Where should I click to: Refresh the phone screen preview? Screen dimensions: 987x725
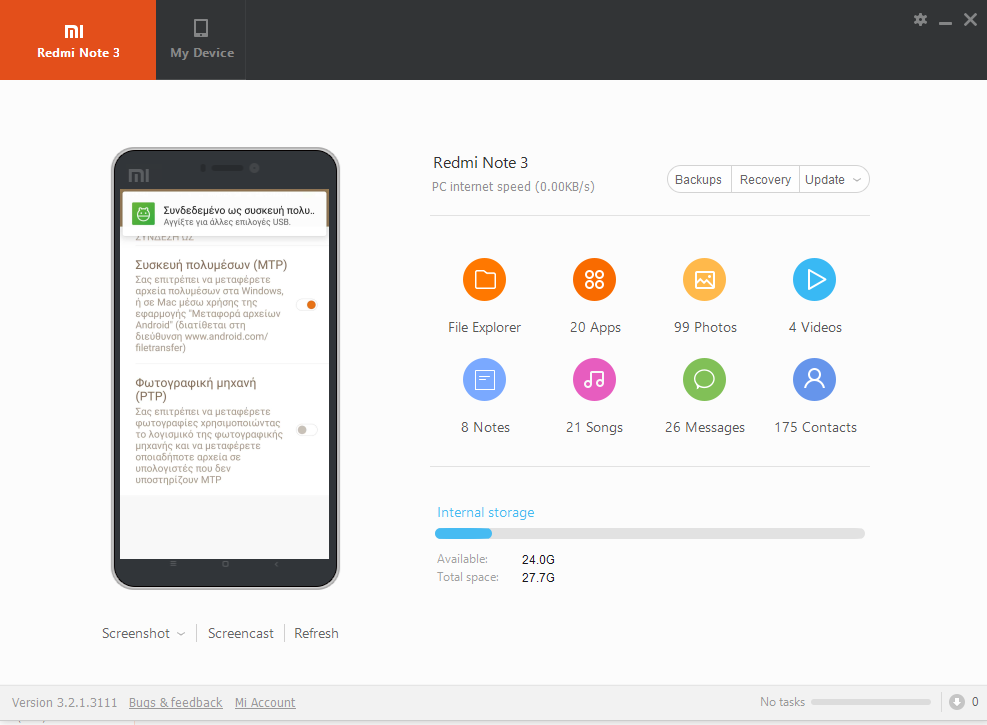(x=316, y=633)
